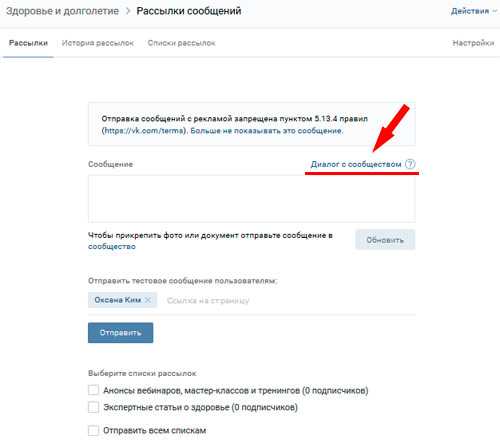500x443 pixels.
Task: Enable Отправить всем спискам checkbox
Action: point(93,430)
